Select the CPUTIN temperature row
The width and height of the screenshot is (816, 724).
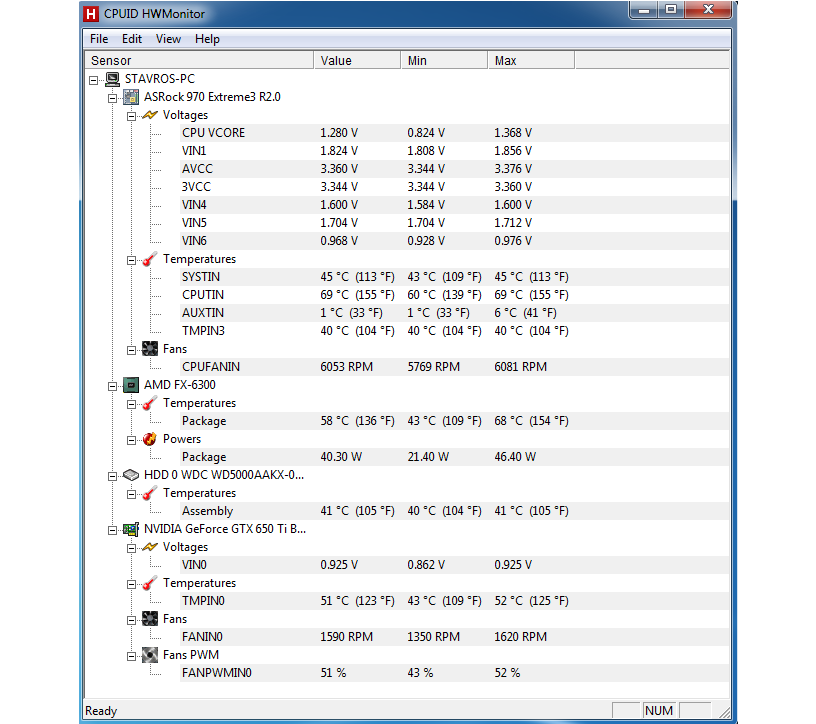(x=454, y=295)
